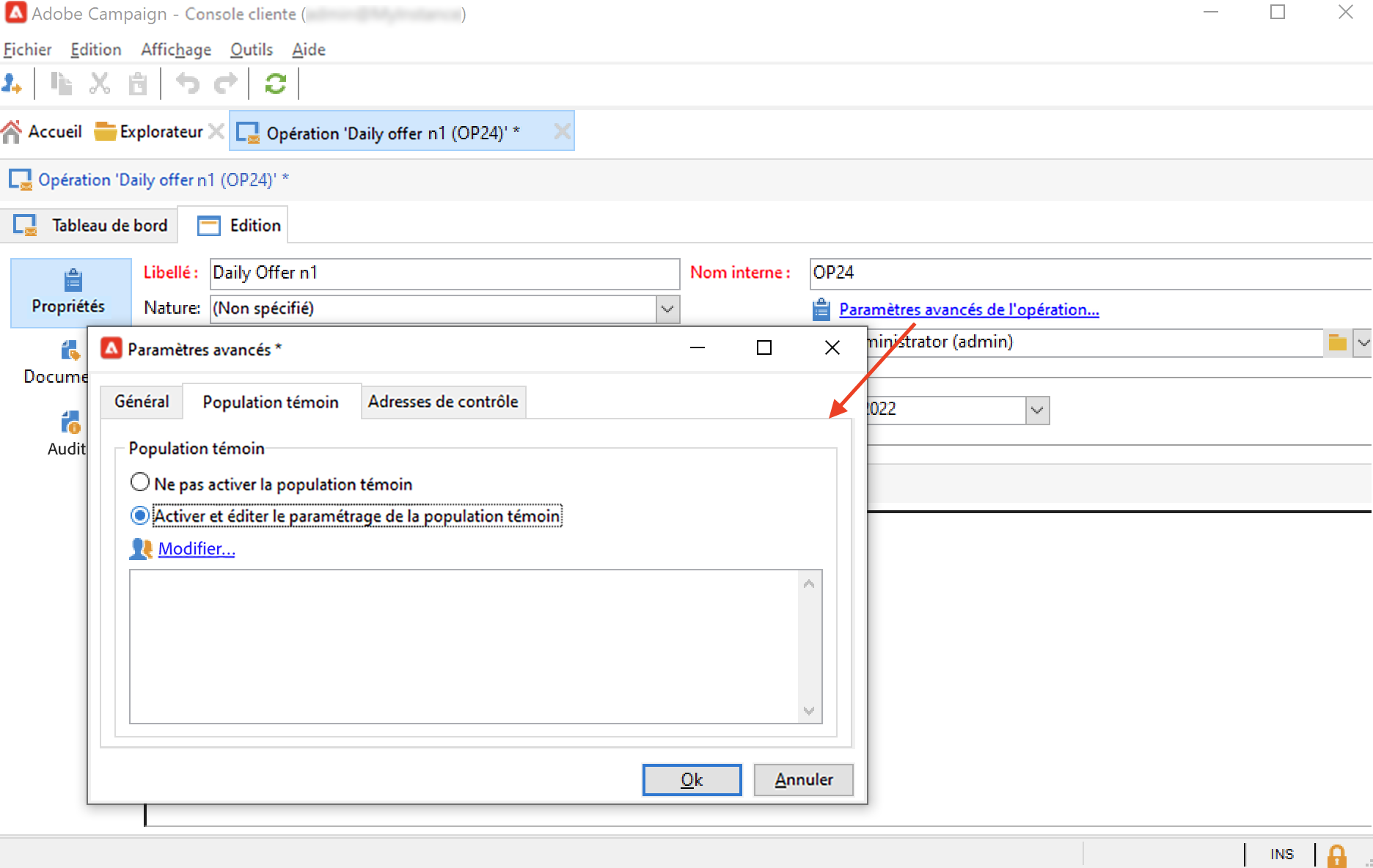Click the Opération 'Daily offer n1' breadcrumb title

click(x=164, y=180)
